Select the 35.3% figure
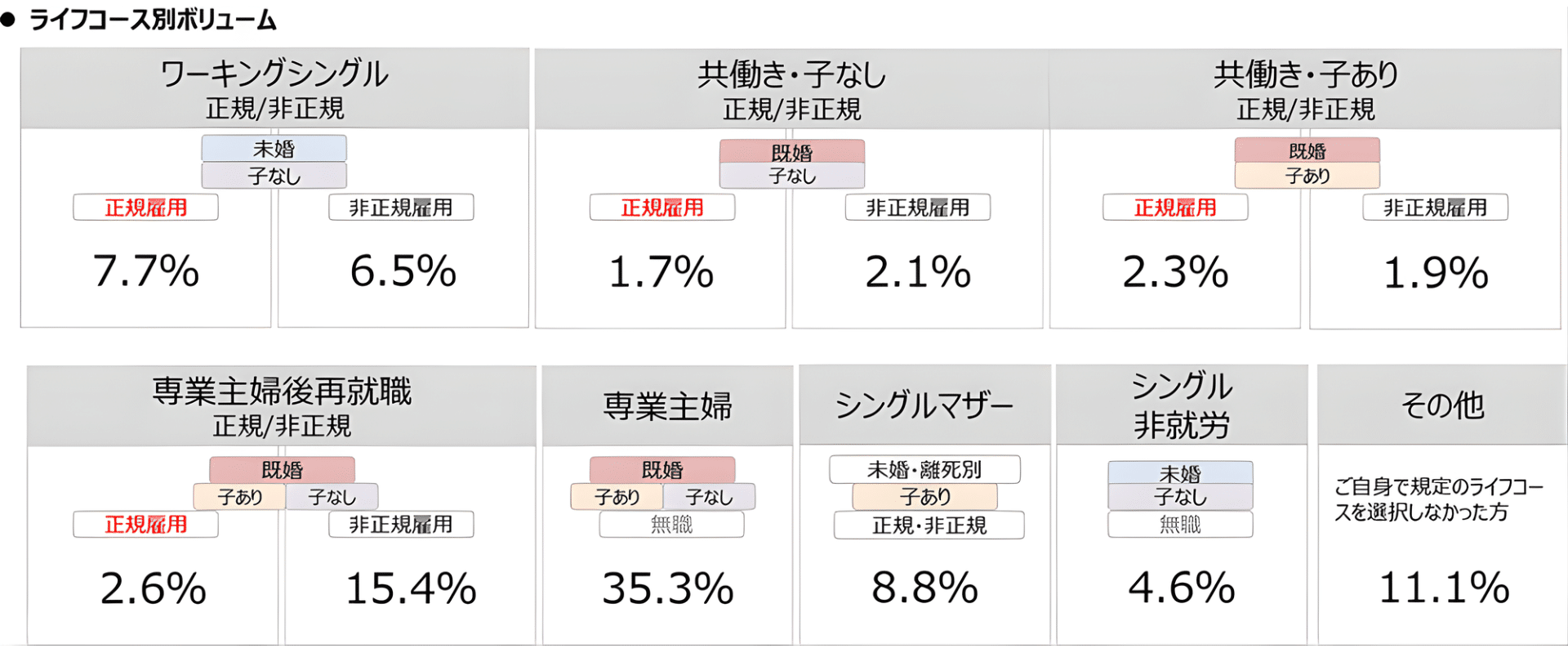The width and height of the screenshot is (1568, 662). pyautogui.click(x=668, y=588)
